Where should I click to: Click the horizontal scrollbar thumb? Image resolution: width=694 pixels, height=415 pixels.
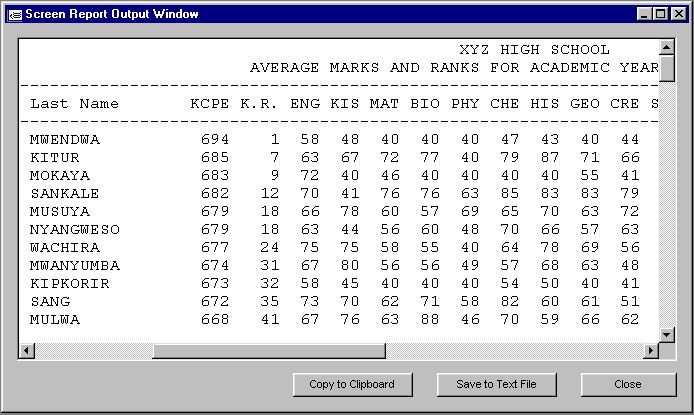tap(268, 351)
